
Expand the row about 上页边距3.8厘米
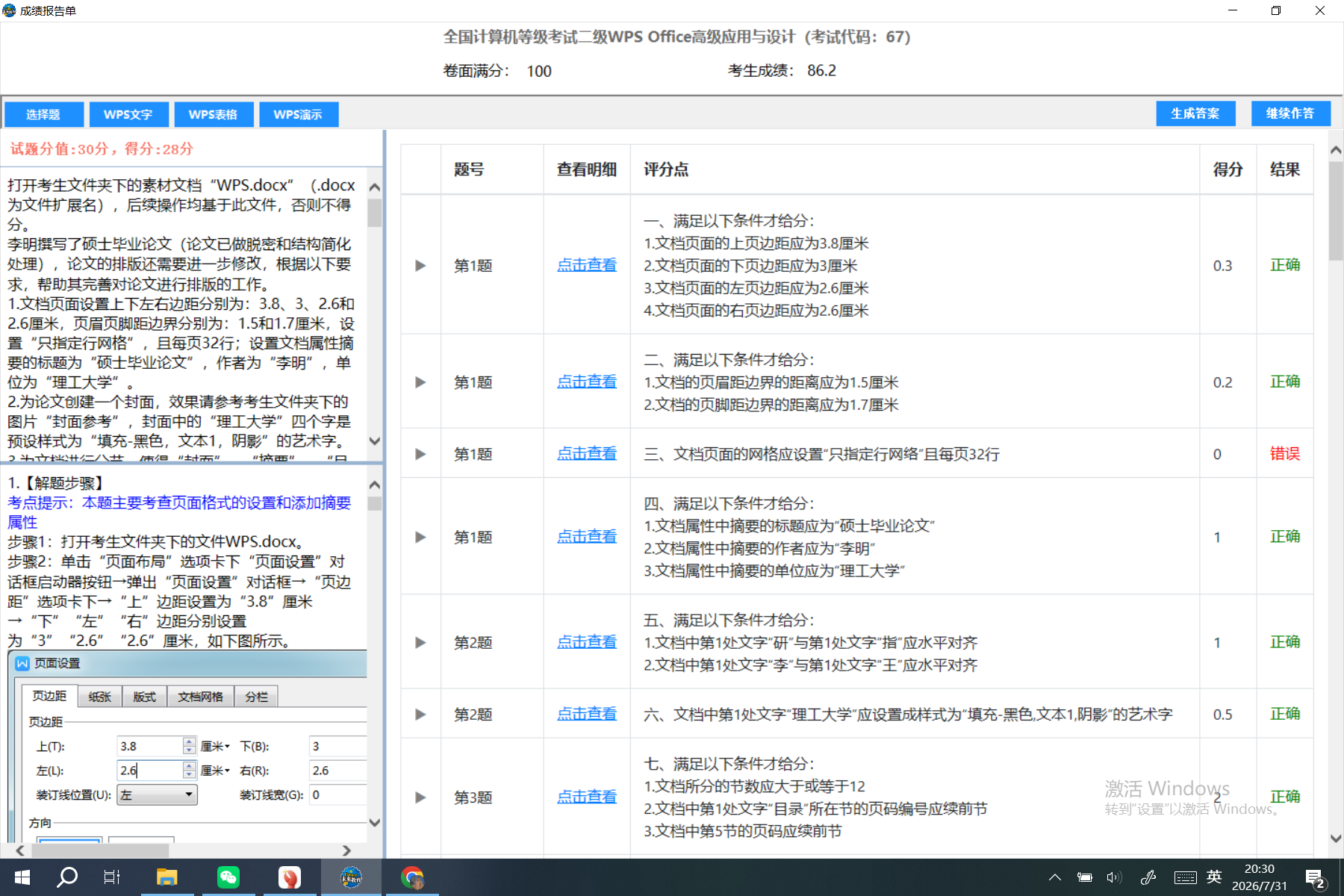pyautogui.click(x=420, y=266)
